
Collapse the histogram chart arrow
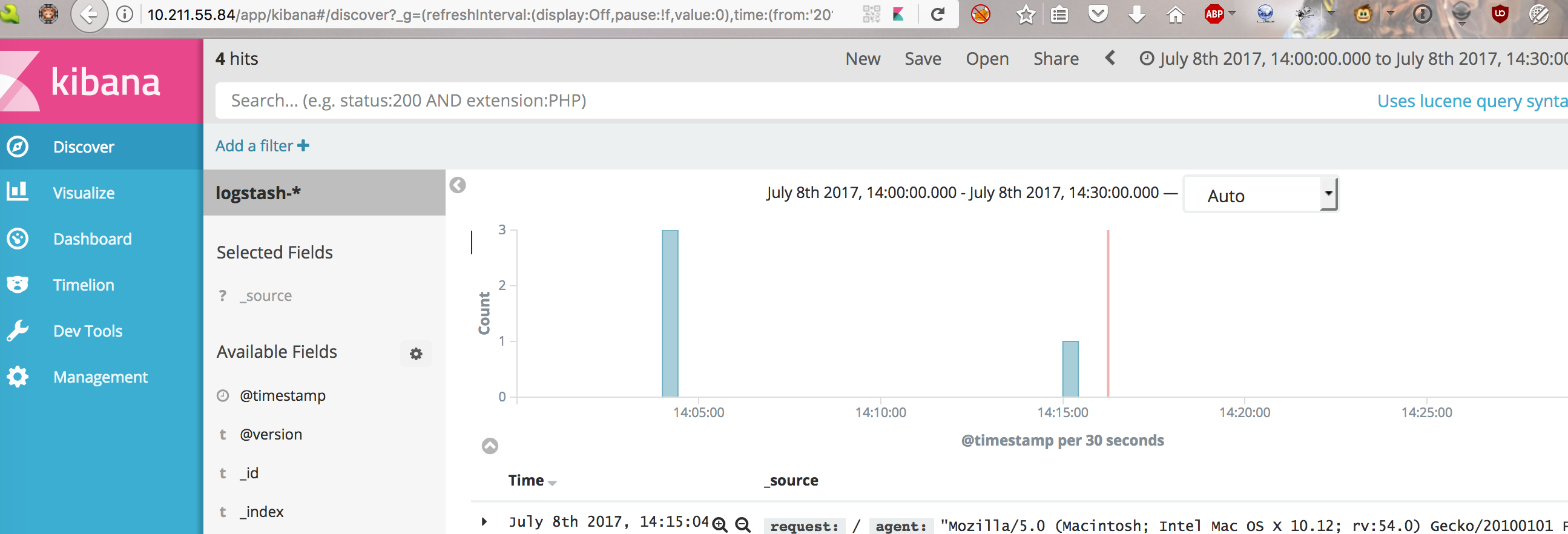click(490, 446)
